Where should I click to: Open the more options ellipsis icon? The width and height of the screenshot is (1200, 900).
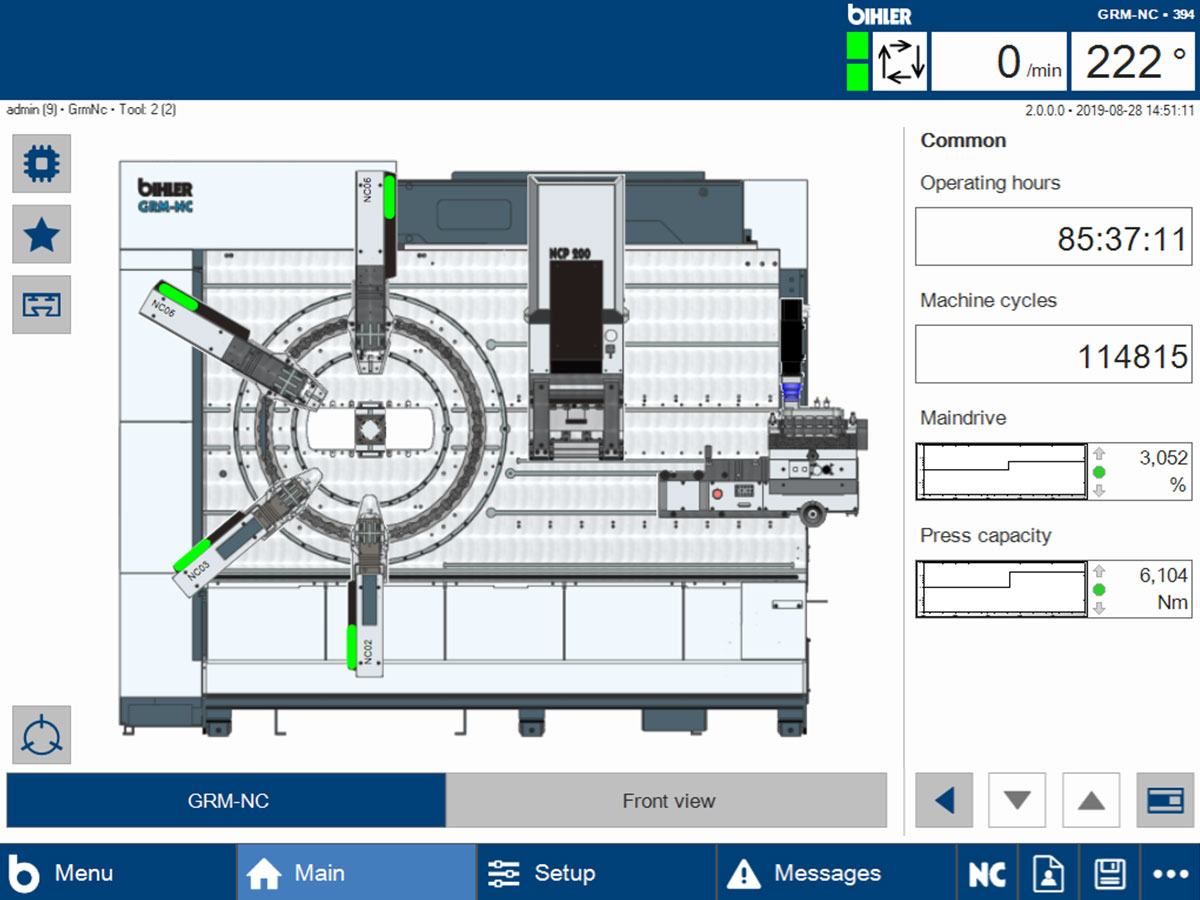(1170, 874)
